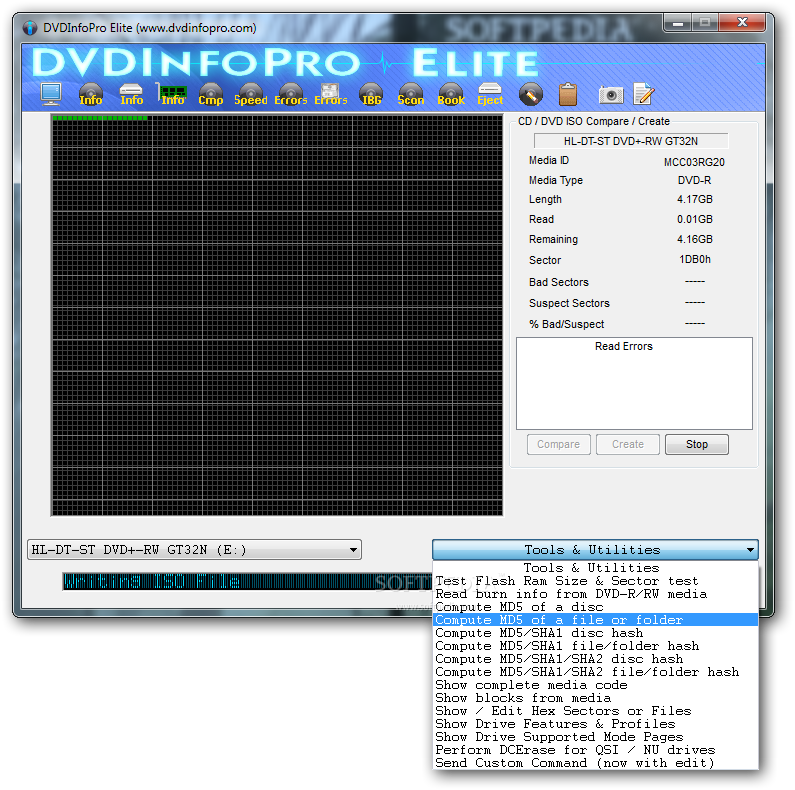Click the HL-DT-ST DVD+-RW GT32N drive name field

631,141
